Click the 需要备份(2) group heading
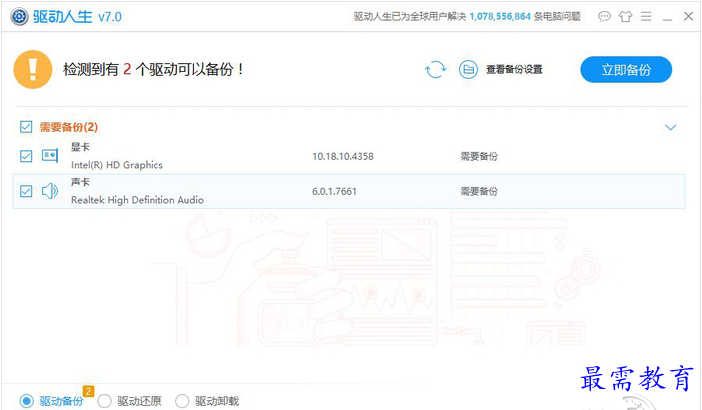 pyautogui.click(x=68, y=127)
